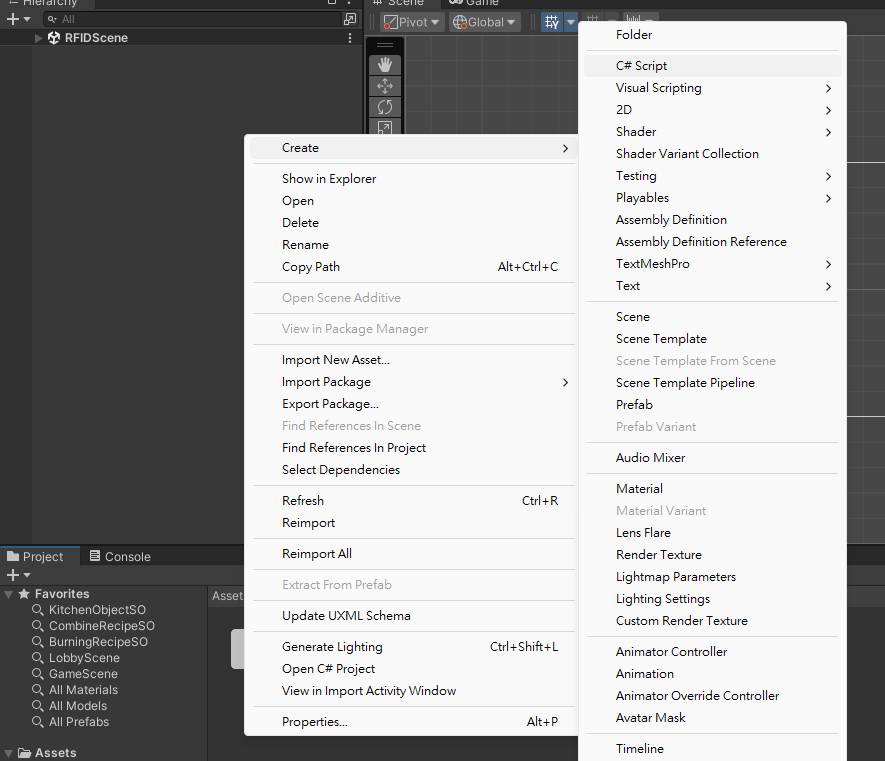885x761 pixels.
Task: Choose Delete from context menu
Action: (x=414, y=223)
